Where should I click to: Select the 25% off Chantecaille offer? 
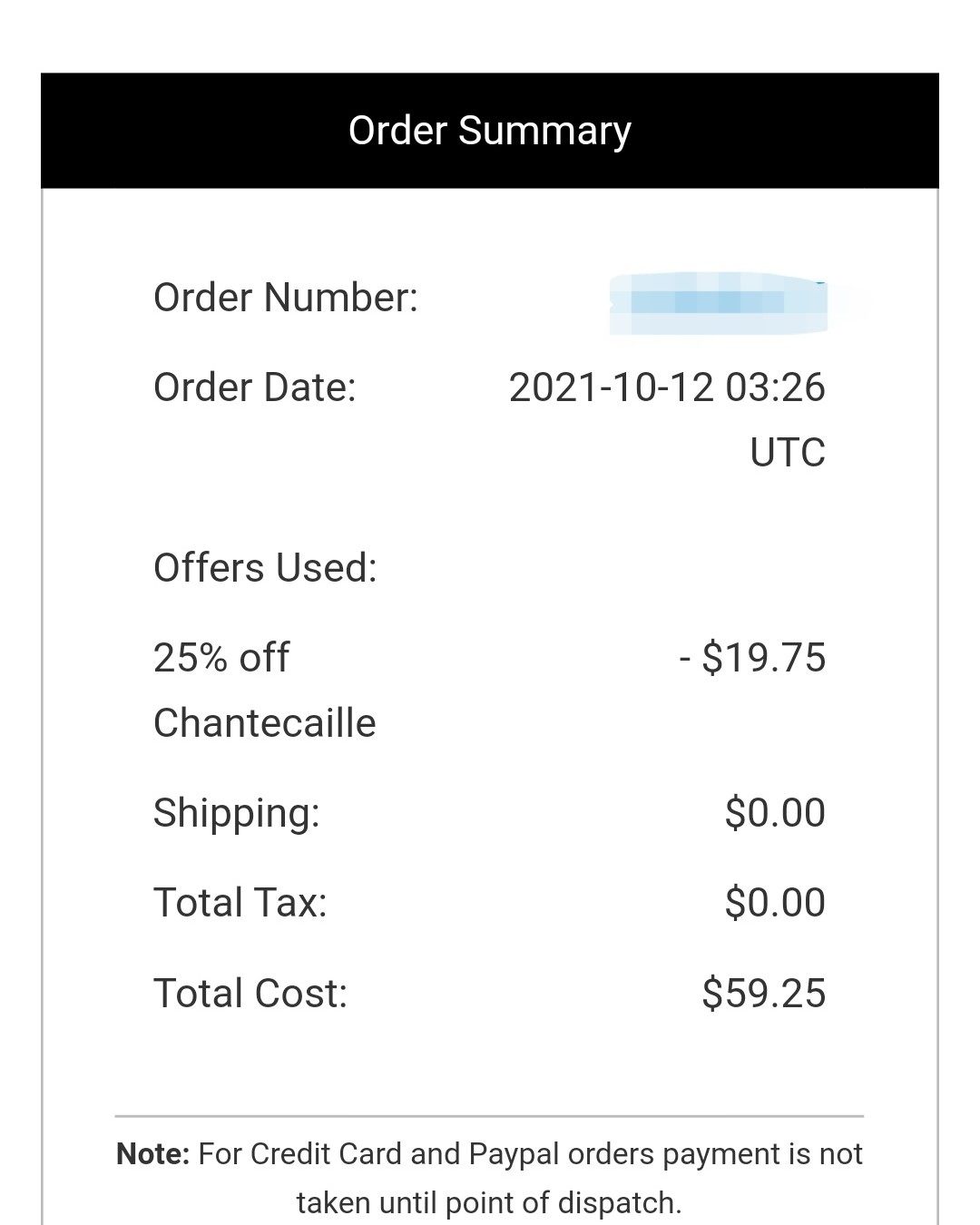pos(265,691)
